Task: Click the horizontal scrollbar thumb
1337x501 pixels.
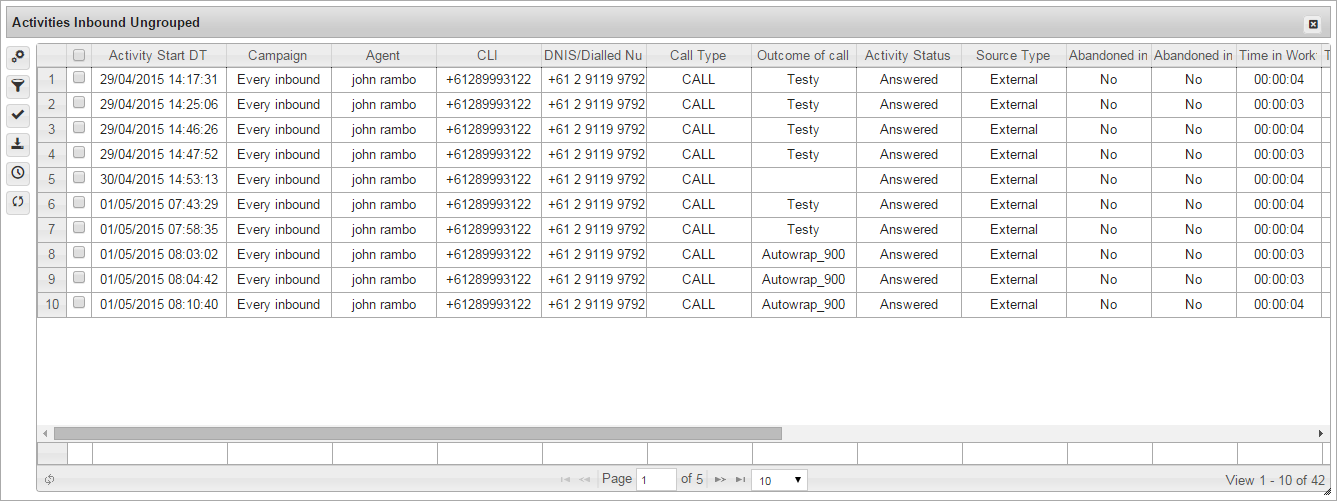Action: [417, 434]
